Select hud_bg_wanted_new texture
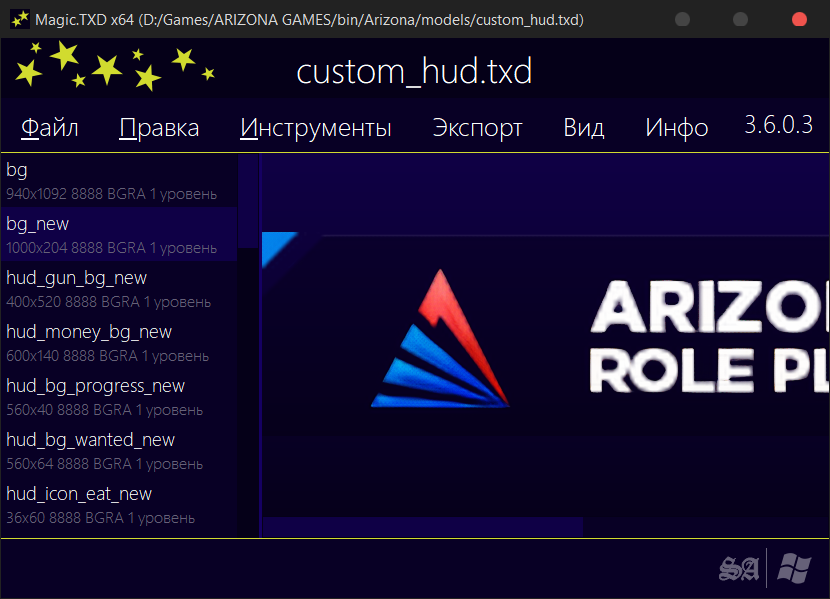This screenshot has height=599, width=830. (119, 450)
